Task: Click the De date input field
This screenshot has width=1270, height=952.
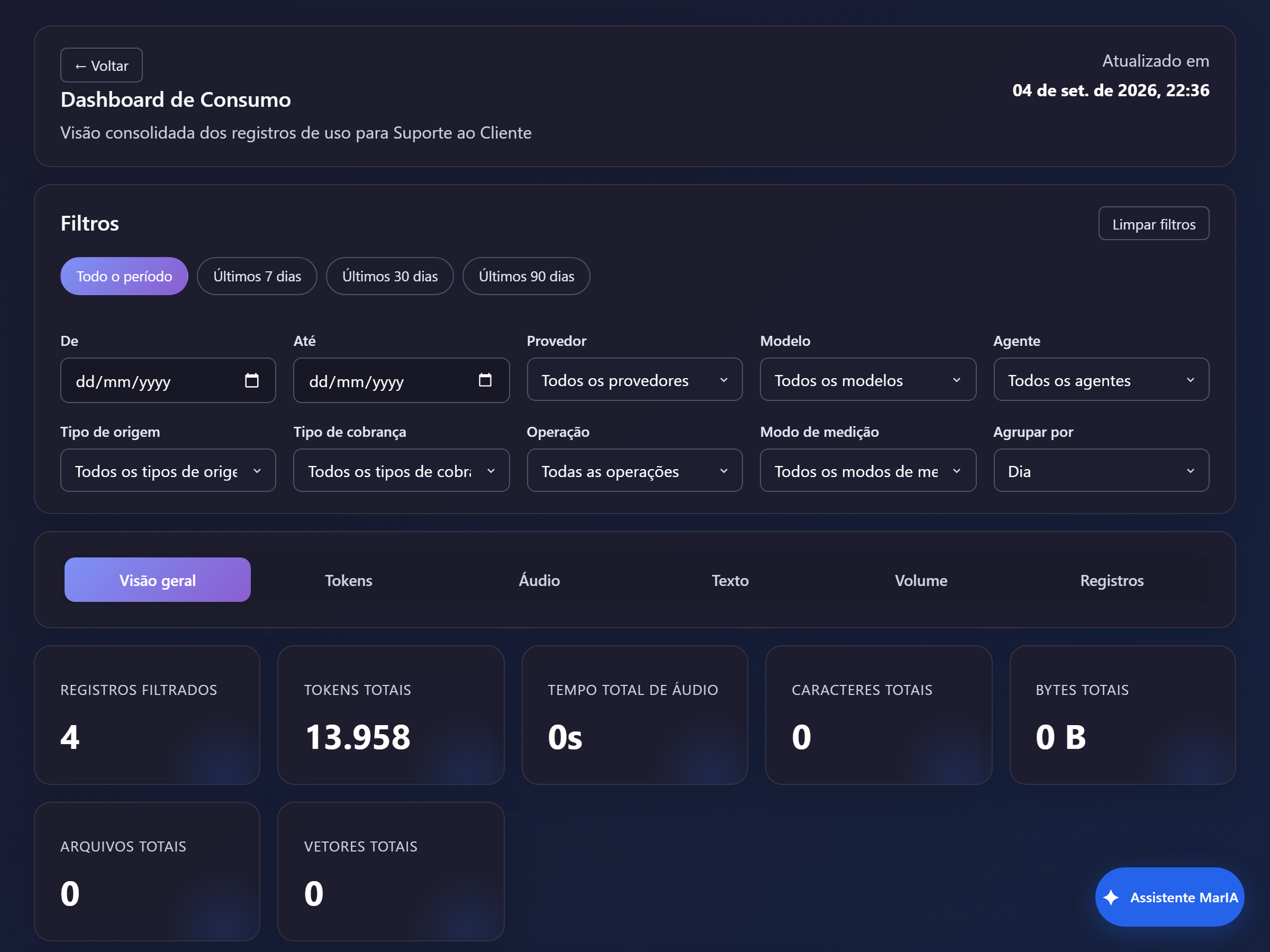Action: pos(168,380)
